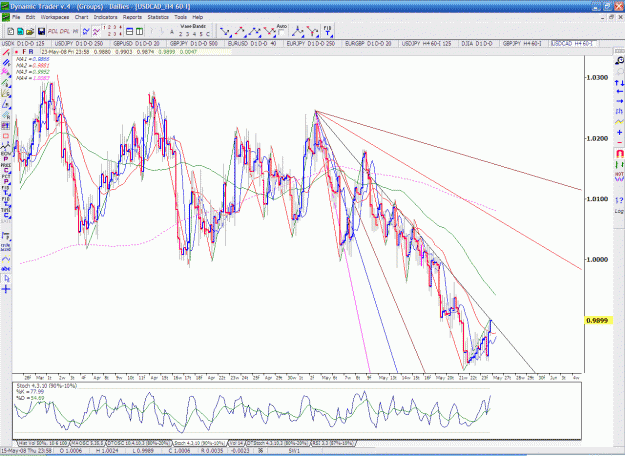This screenshot has height=456, width=625.
Task: Click the vertical split window layout icon
Action: pos(139,31)
